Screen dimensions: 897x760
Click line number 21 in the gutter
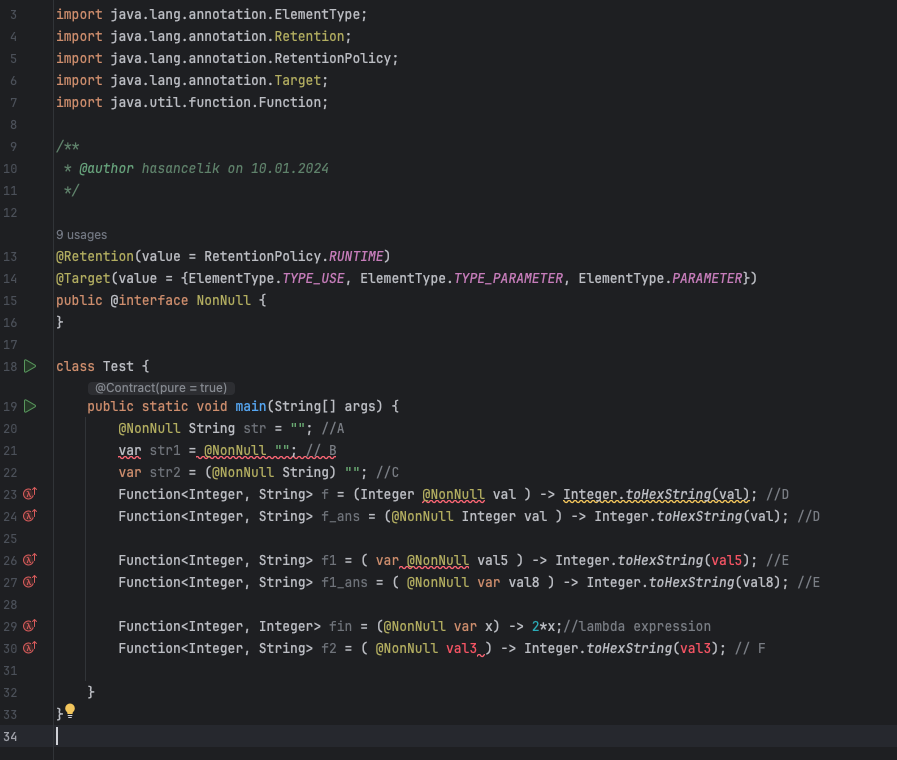[10, 450]
